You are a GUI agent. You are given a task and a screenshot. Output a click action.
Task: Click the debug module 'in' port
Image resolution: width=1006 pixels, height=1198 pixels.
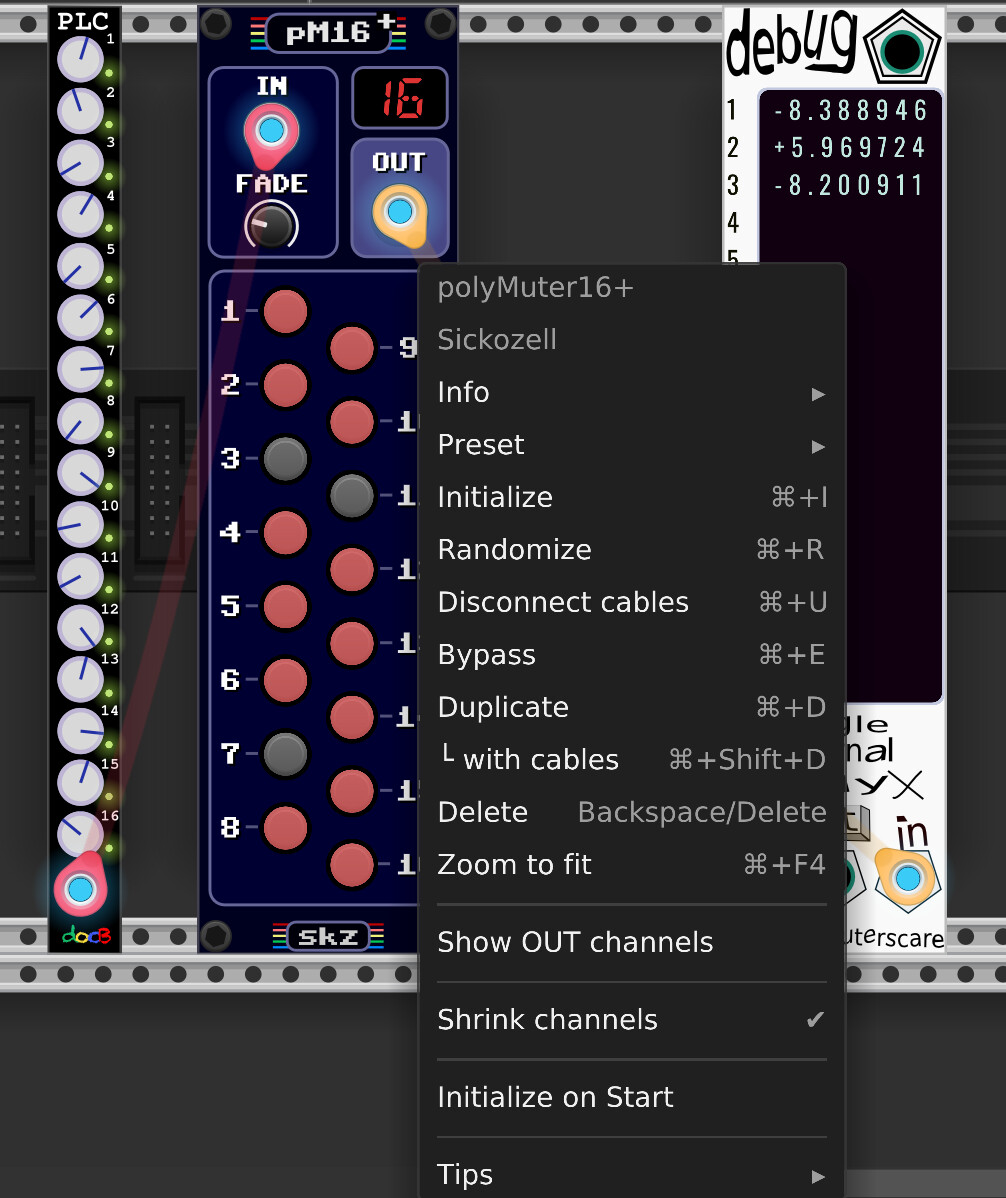(x=907, y=878)
